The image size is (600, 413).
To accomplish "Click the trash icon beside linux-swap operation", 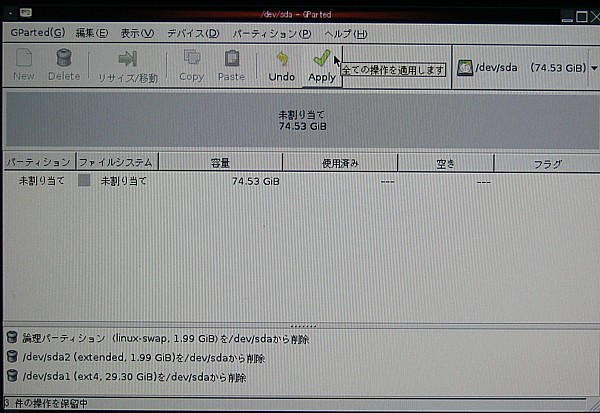I will click(12, 337).
